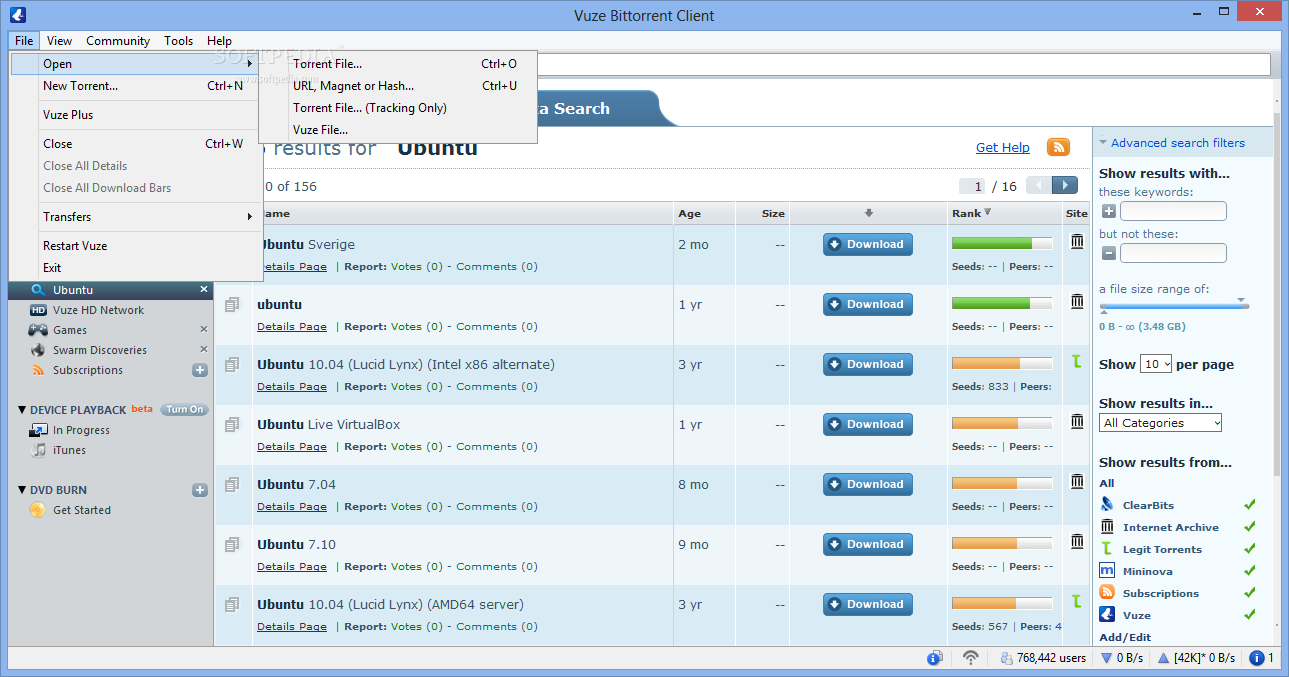Image resolution: width=1289 pixels, height=677 pixels.
Task: Close the Games sidebar entry
Action: pyautogui.click(x=204, y=330)
